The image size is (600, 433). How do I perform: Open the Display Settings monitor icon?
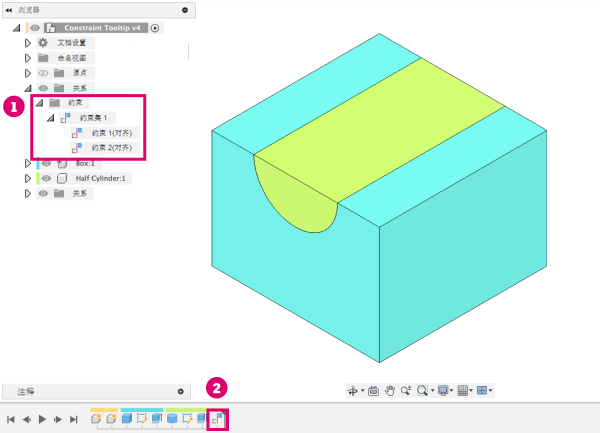click(x=443, y=391)
